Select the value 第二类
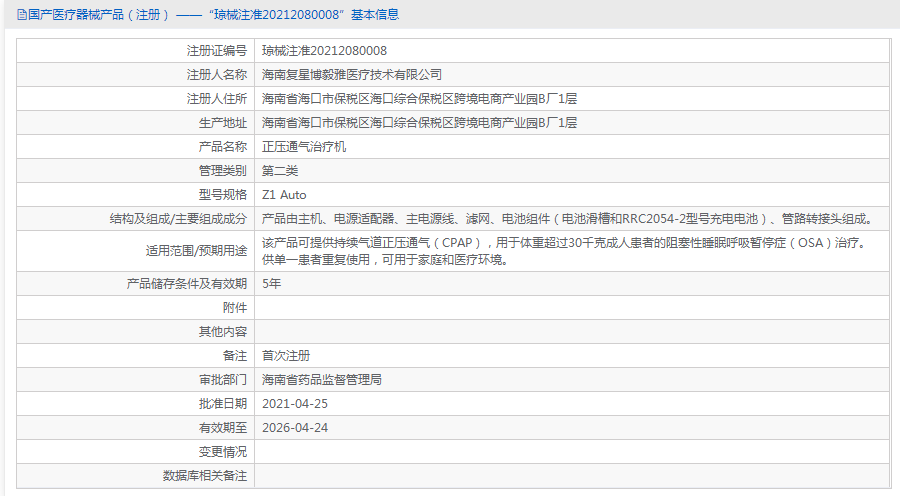Viewport: 900px width, 496px height. coord(280,172)
